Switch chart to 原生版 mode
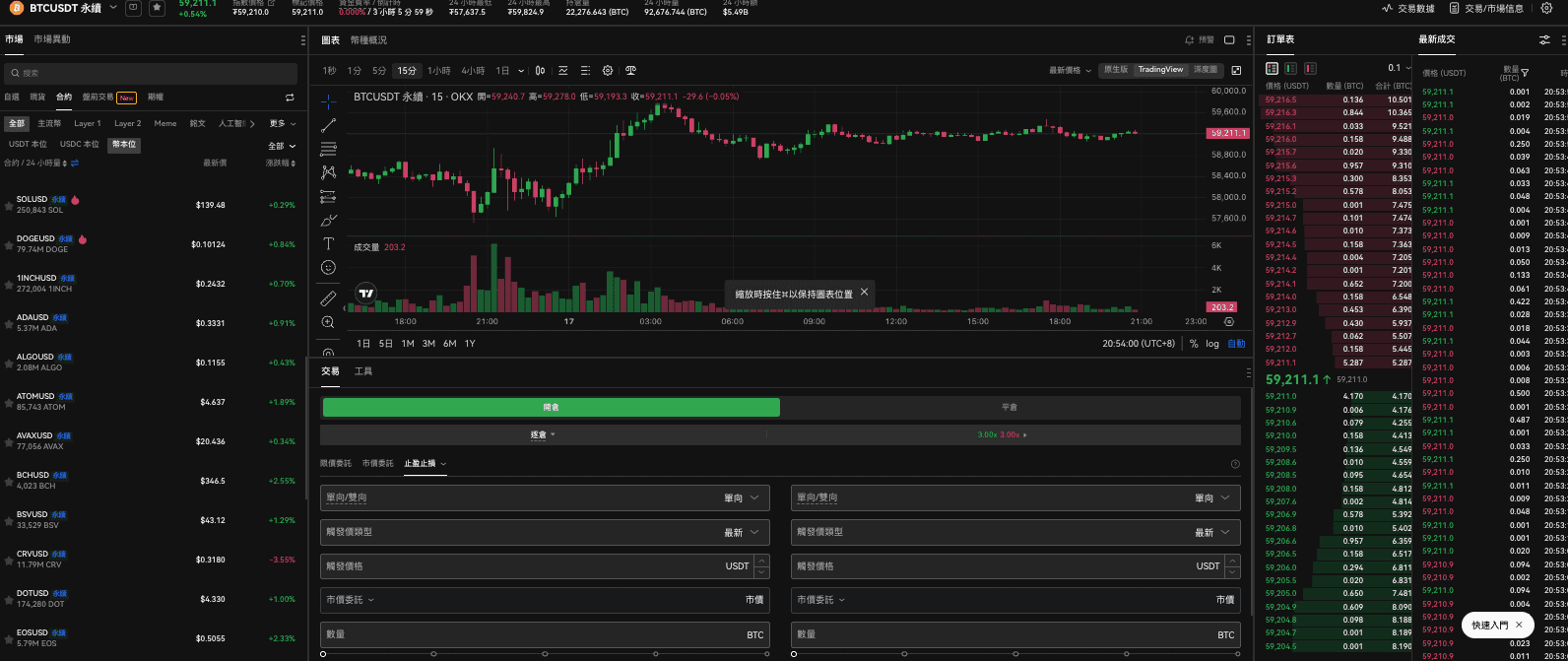 click(x=1115, y=70)
